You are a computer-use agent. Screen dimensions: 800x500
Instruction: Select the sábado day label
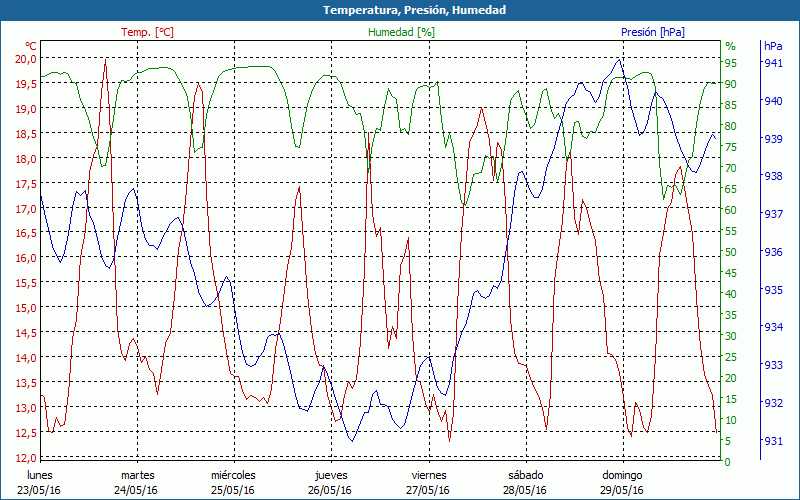(x=525, y=475)
